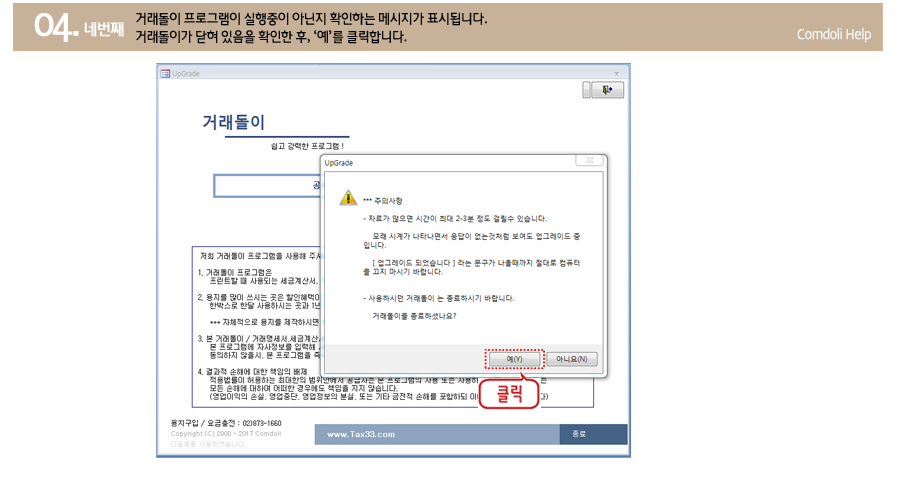The width and height of the screenshot is (900, 479).
Task: Click the "UpGrade" title of the warning dialog
Action: click(x=339, y=163)
